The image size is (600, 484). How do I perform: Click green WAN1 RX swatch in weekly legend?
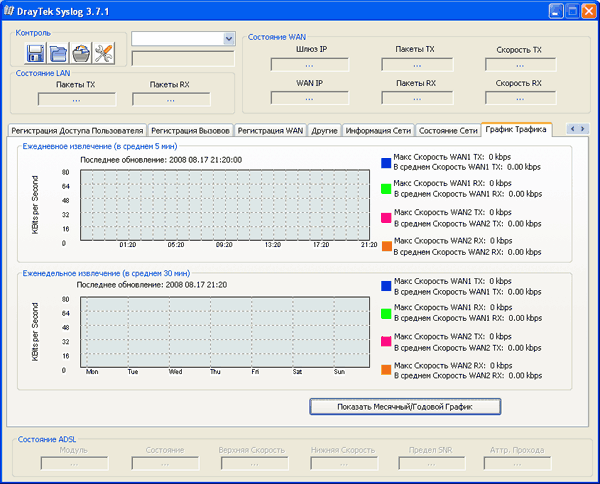click(386, 314)
